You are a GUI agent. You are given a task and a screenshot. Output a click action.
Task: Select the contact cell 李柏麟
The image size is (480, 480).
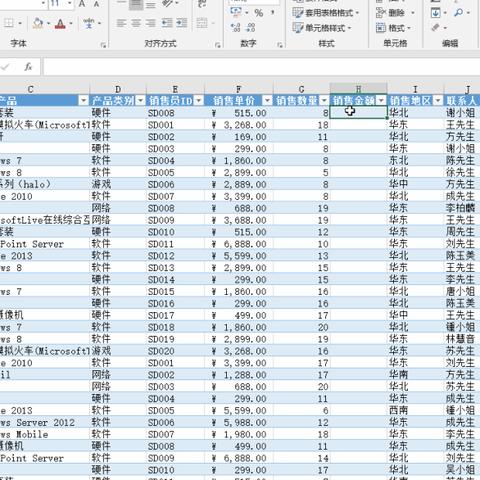click(462, 208)
